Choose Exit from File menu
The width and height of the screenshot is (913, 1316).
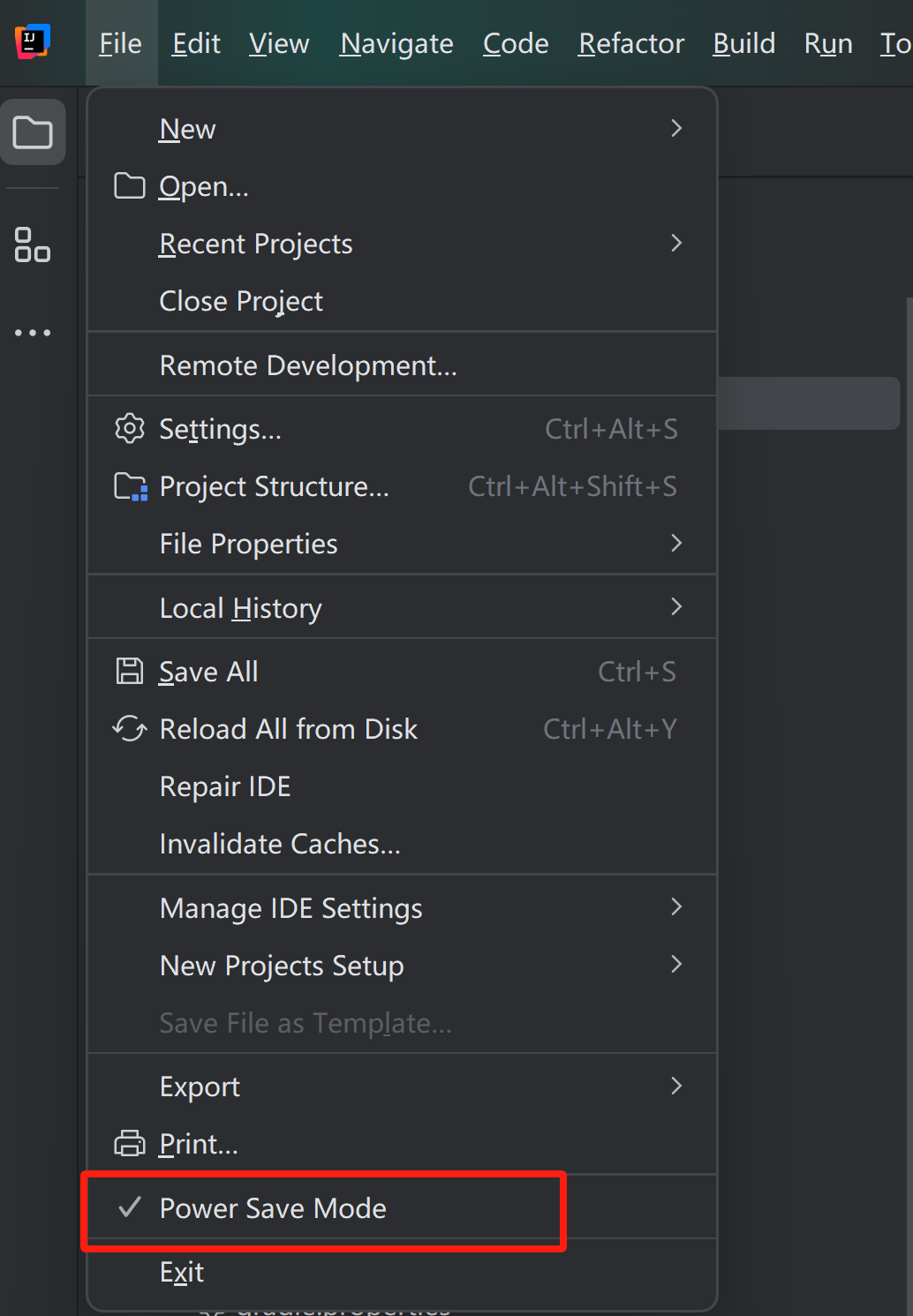point(182,1272)
